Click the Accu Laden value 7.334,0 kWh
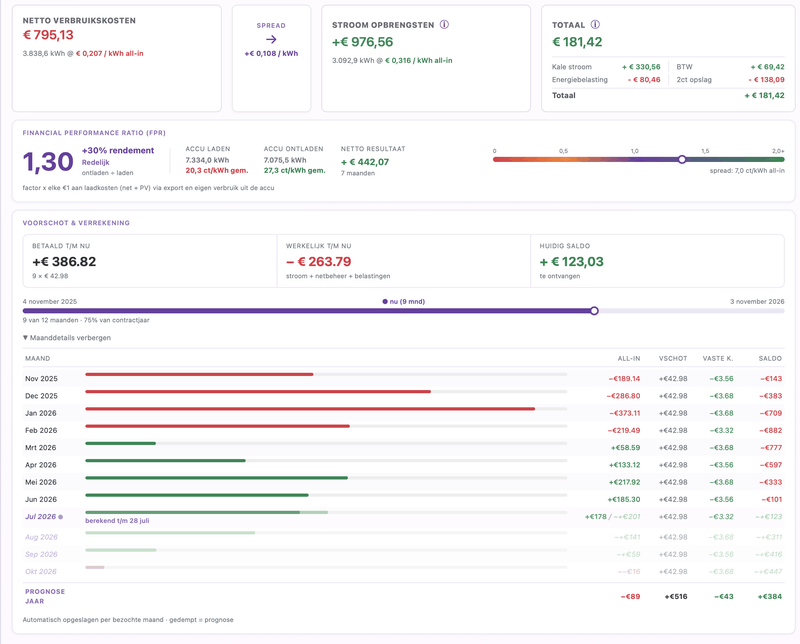This screenshot has height=644, width=800. pos(207,160)
